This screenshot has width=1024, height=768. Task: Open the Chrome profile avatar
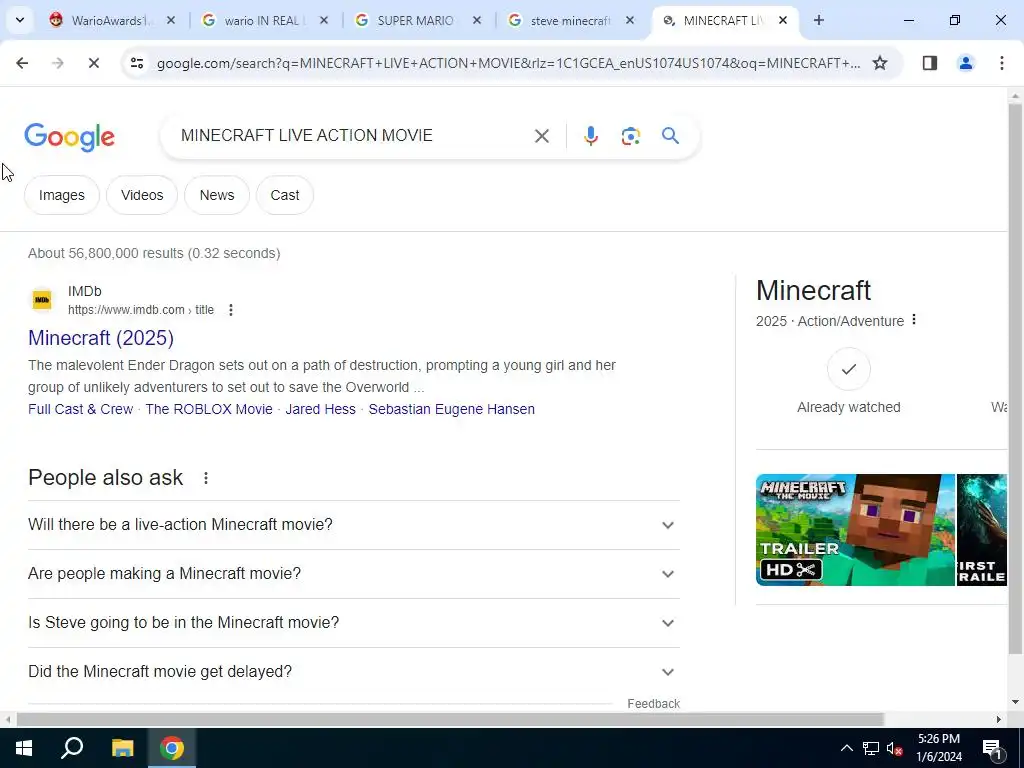[x=965, y=63]
